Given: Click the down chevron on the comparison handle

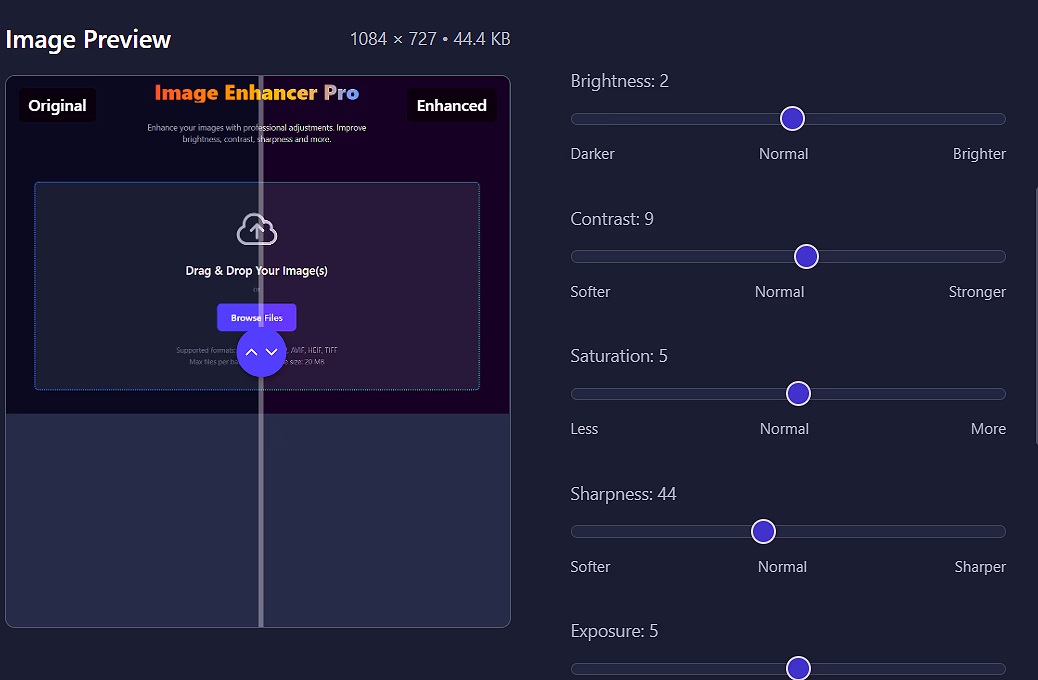Looking at the screenshot, I should 271,352.
